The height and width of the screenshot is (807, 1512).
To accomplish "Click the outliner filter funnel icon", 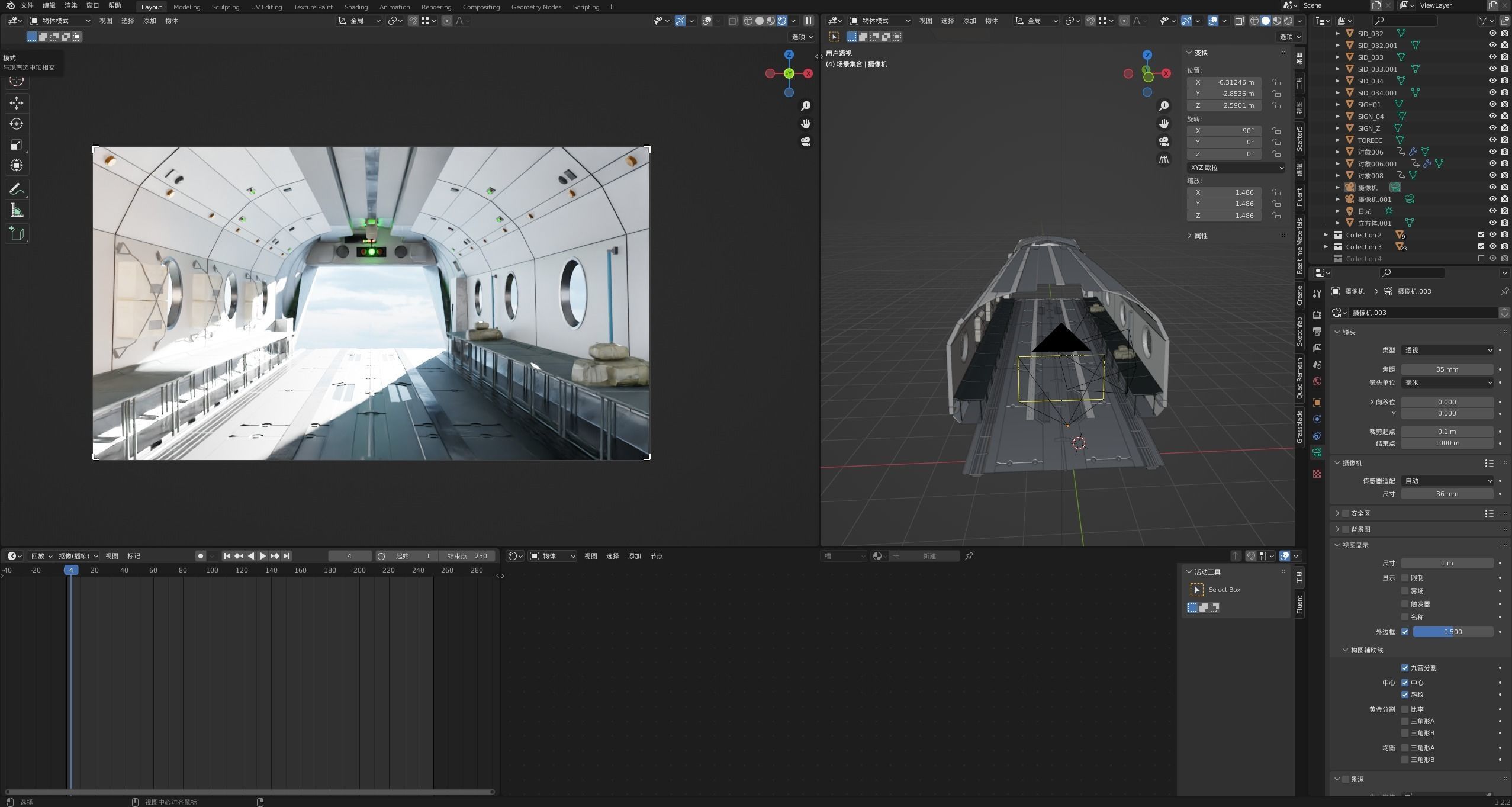I will click(1482, 21).
